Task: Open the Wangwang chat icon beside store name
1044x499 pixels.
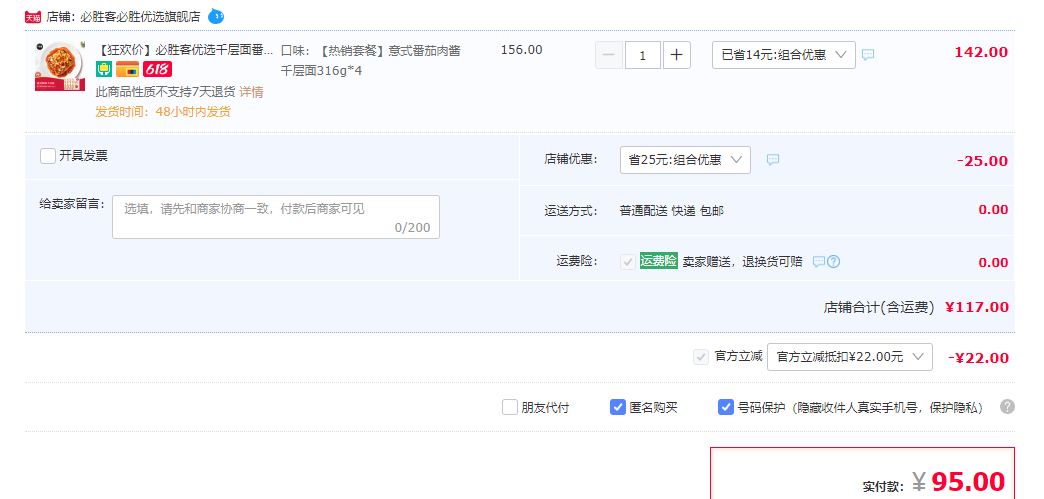Action: [216, 16]
